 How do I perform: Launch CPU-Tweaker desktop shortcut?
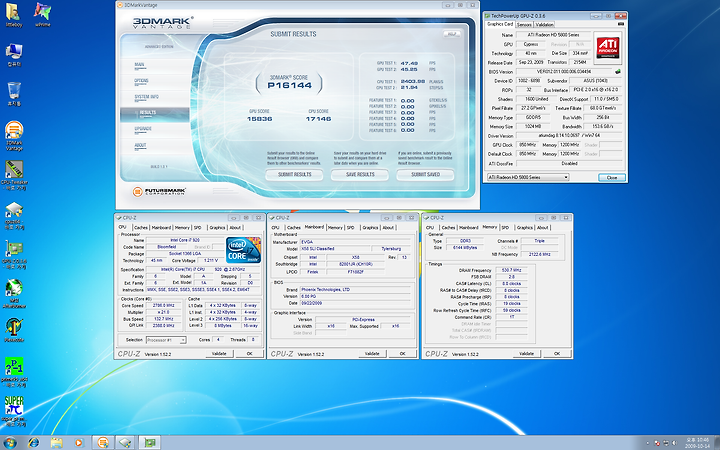pos(14,175)
